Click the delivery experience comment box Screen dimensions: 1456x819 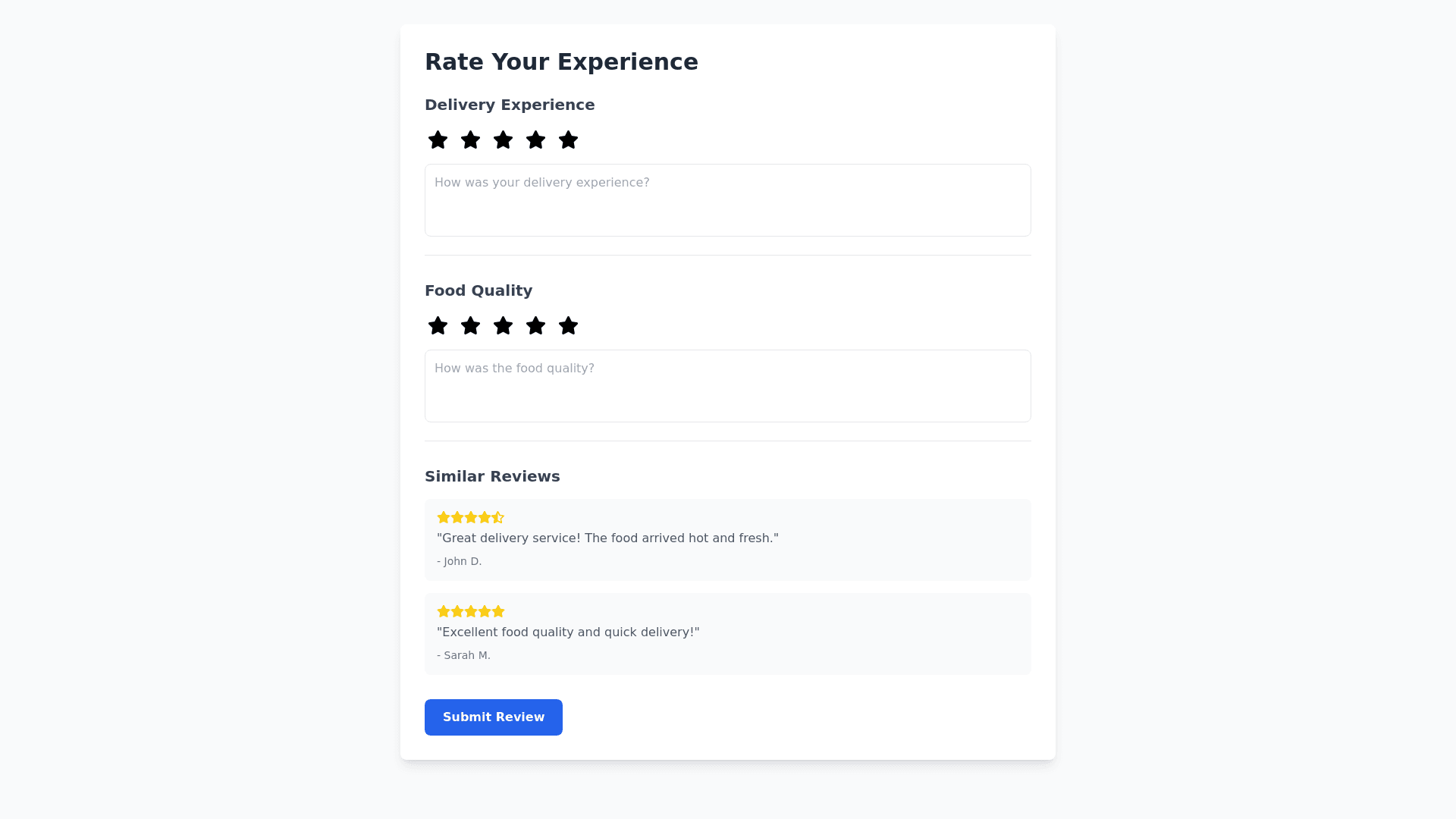pyautogui.click(x=727, y=200)
